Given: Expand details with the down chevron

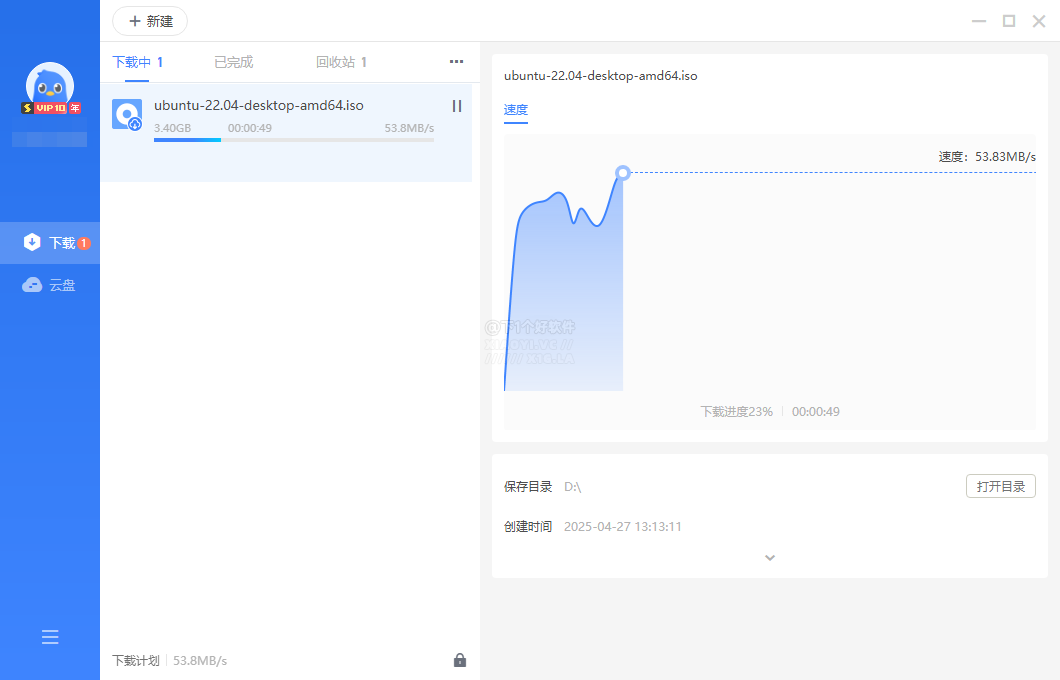Looking at the screenshot, I should 769,558.
